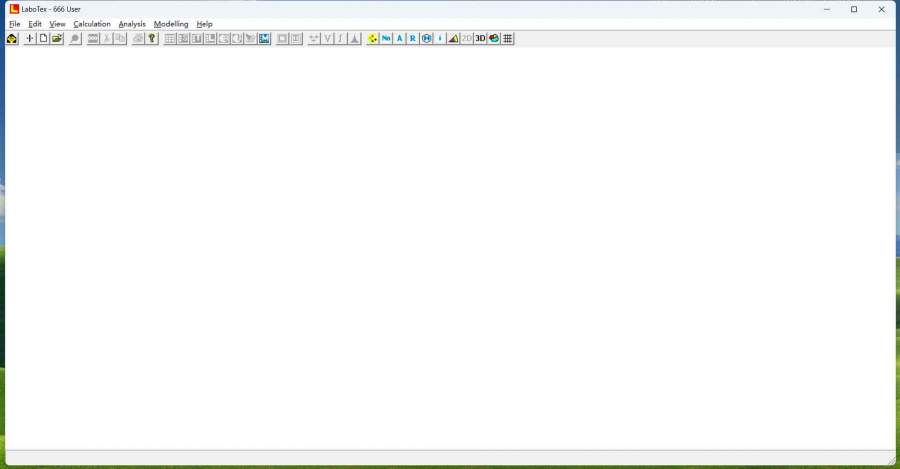Click the blue 'i' info icon

click(440, 38)
